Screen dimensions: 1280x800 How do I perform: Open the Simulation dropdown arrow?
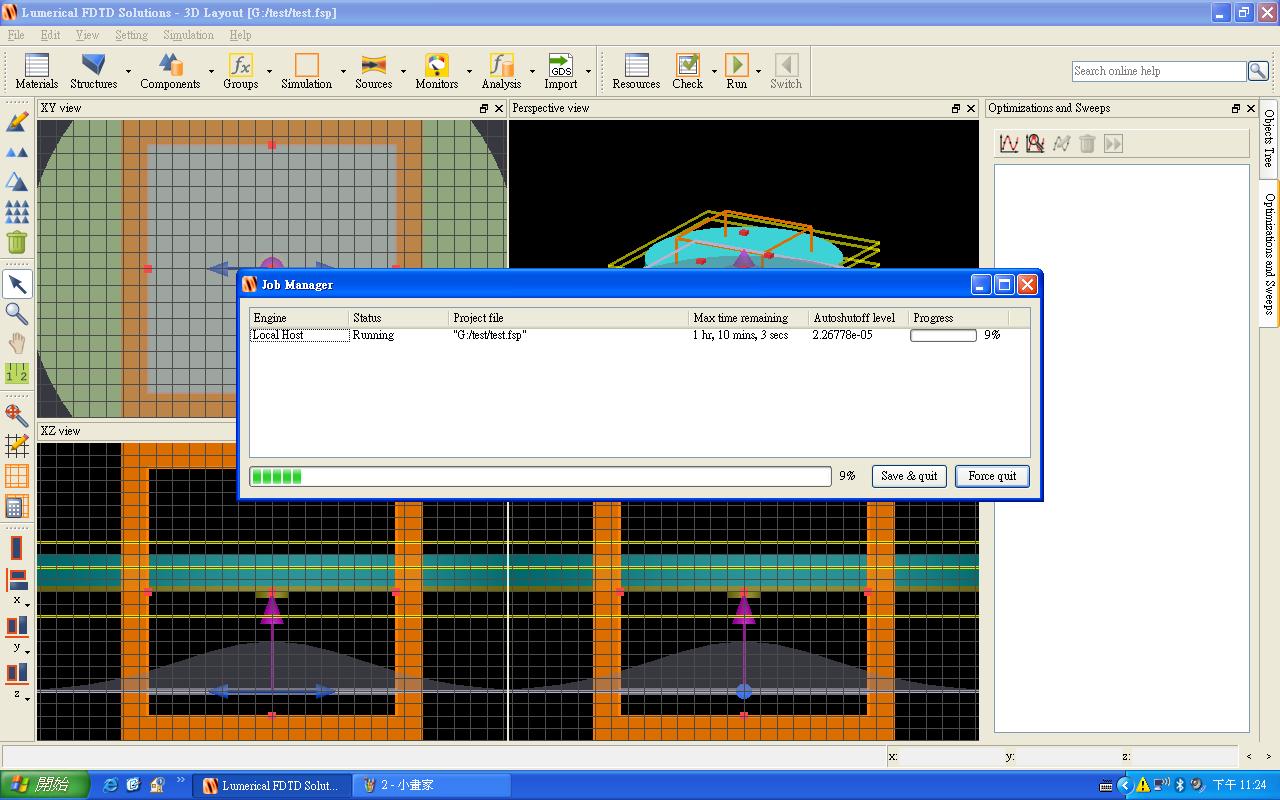coord(343,71)
